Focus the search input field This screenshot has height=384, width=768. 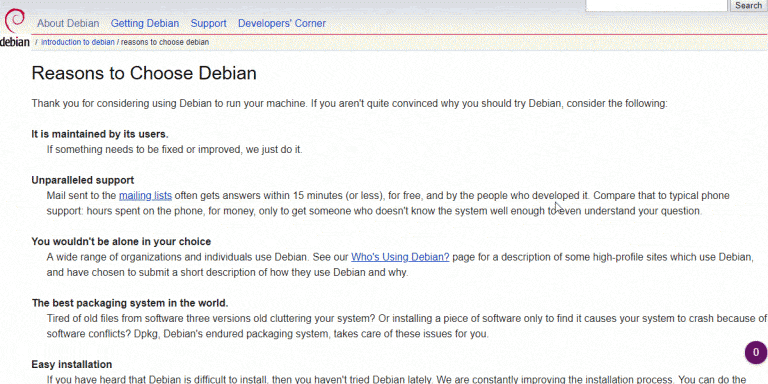[x=656, y=5]
